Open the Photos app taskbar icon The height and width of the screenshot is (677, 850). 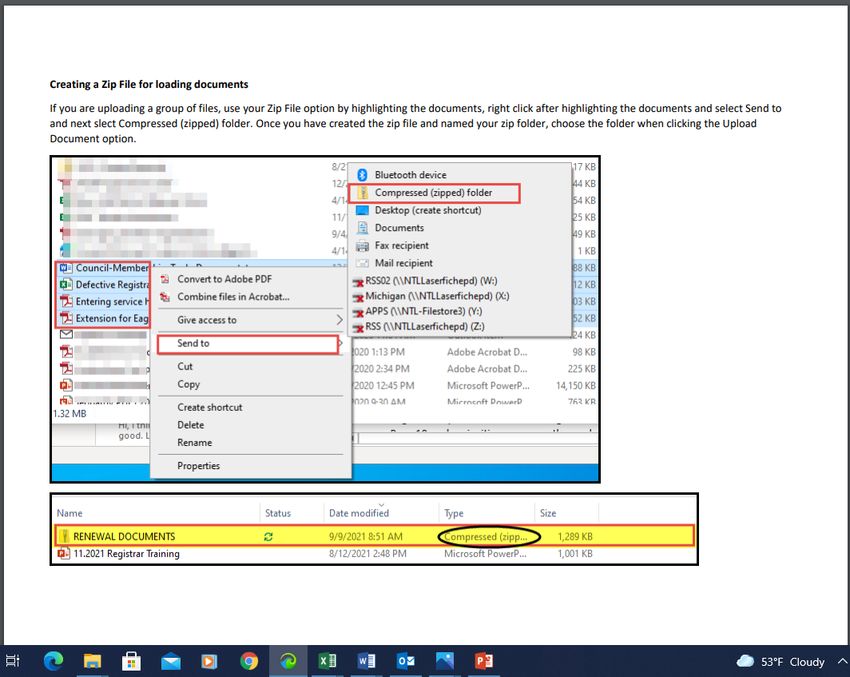(x=445, y=661)
